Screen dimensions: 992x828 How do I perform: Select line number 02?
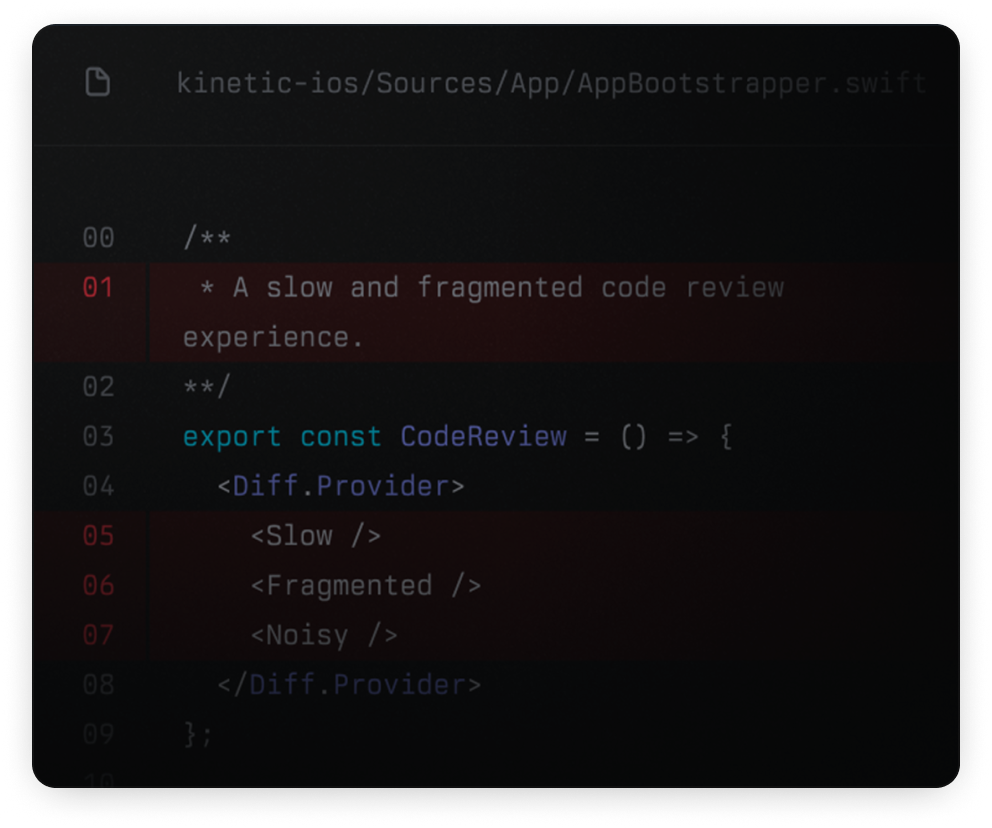(99, 386)
